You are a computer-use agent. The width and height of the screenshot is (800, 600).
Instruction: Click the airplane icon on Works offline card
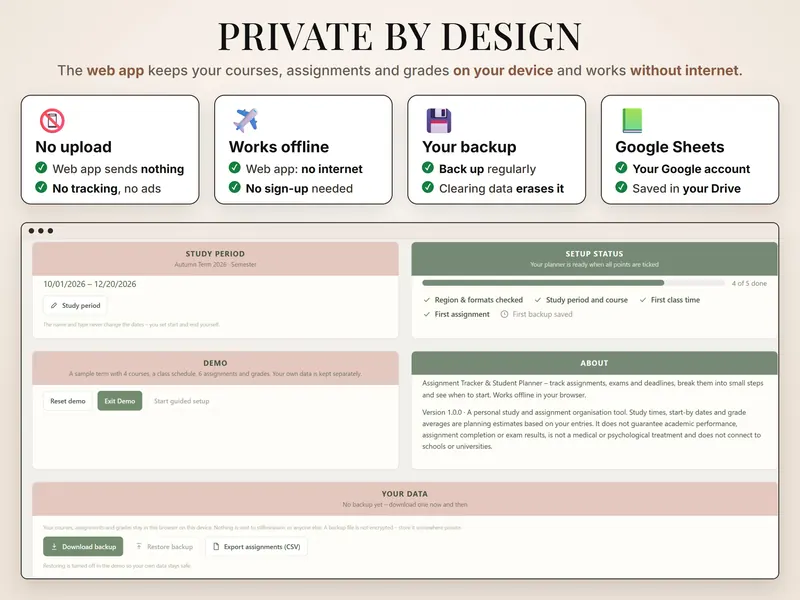[x=245, y=120]
